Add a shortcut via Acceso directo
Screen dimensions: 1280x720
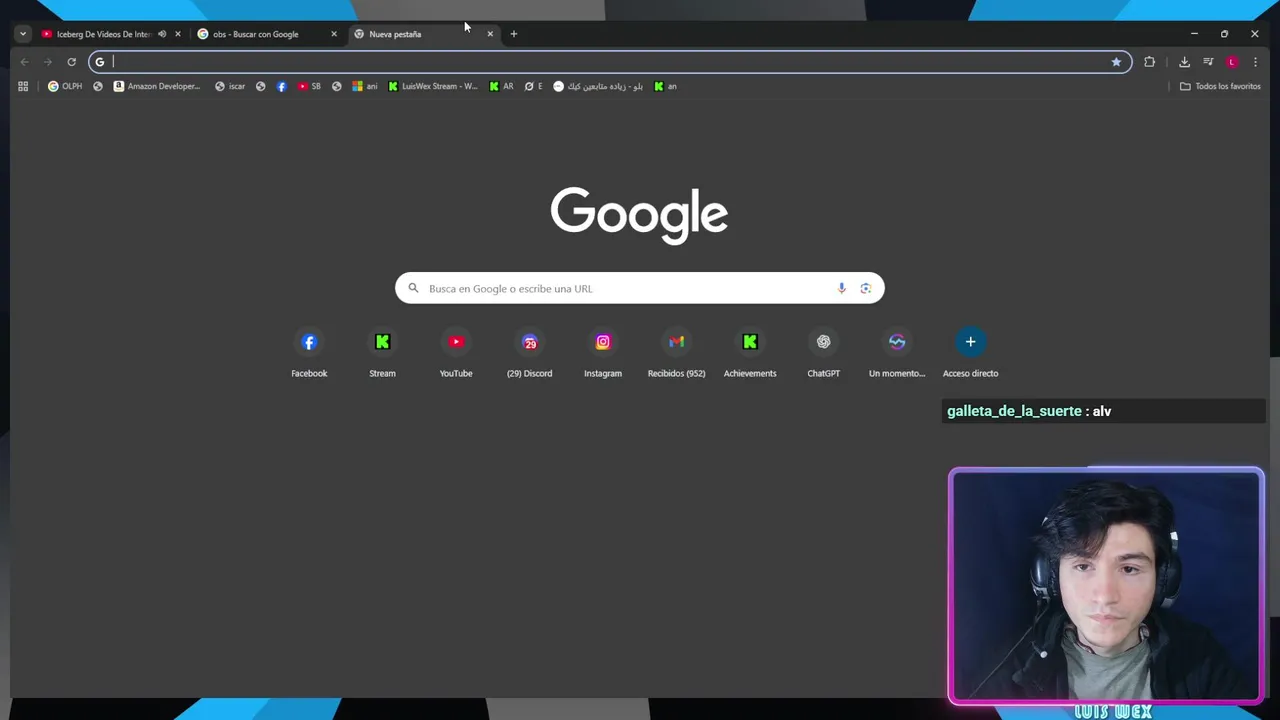tap(970, 353)
